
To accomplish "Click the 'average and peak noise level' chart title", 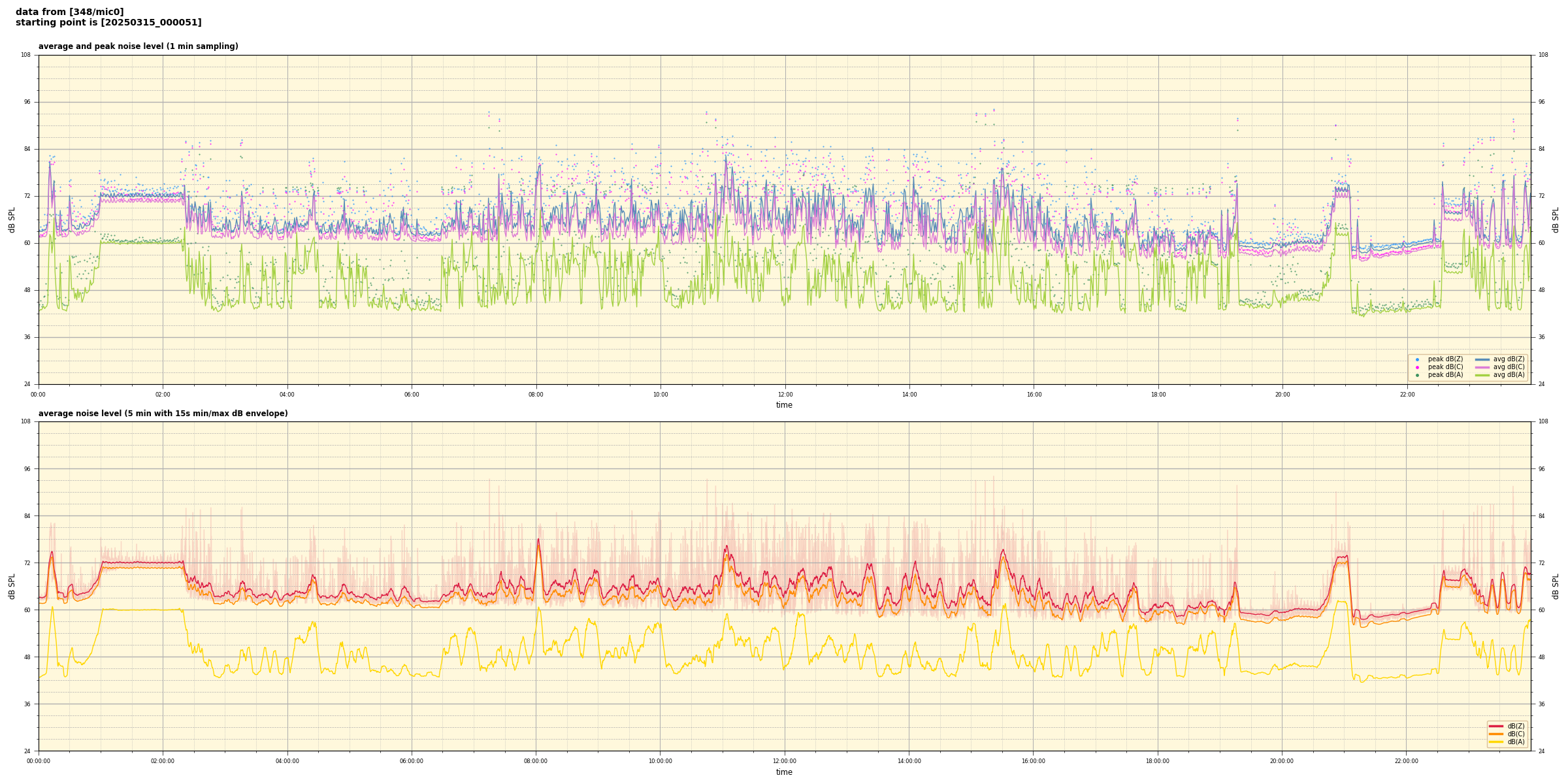I will point(138,46).
